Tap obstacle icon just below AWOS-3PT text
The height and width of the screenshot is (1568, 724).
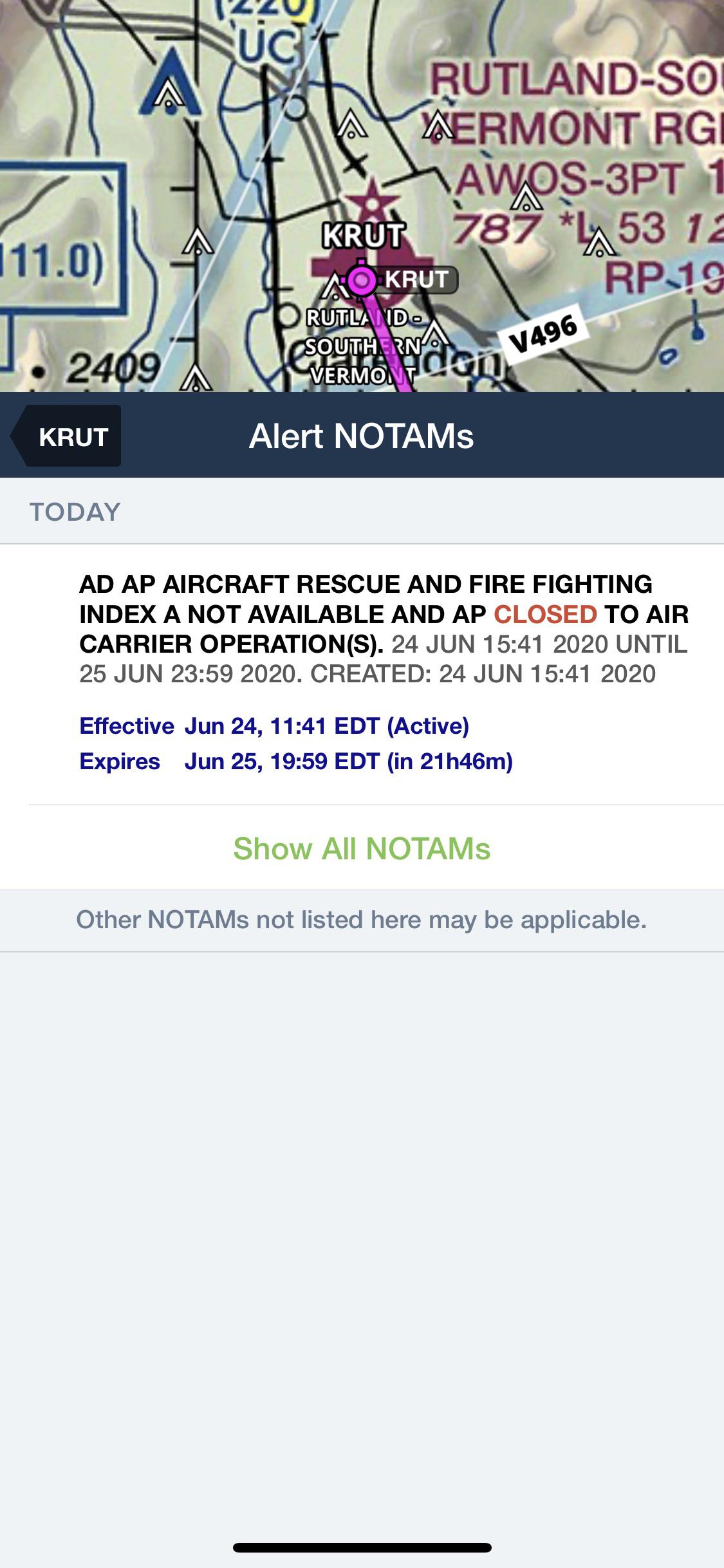[526, 199]
